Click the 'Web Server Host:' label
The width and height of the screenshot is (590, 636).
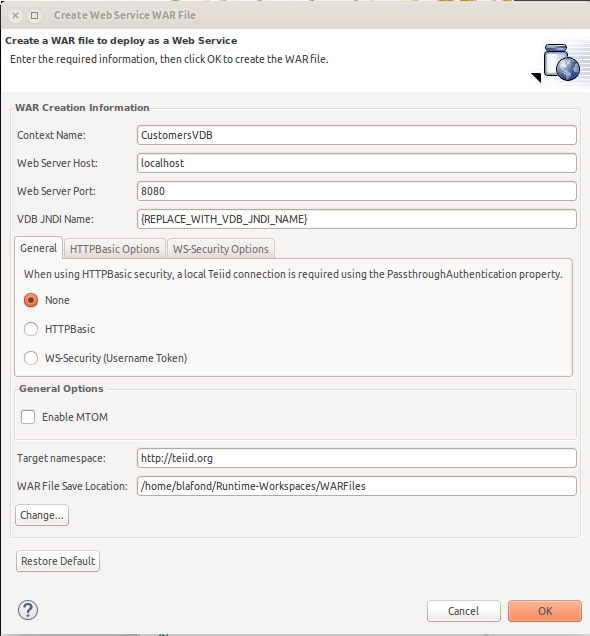pos(57,163)
